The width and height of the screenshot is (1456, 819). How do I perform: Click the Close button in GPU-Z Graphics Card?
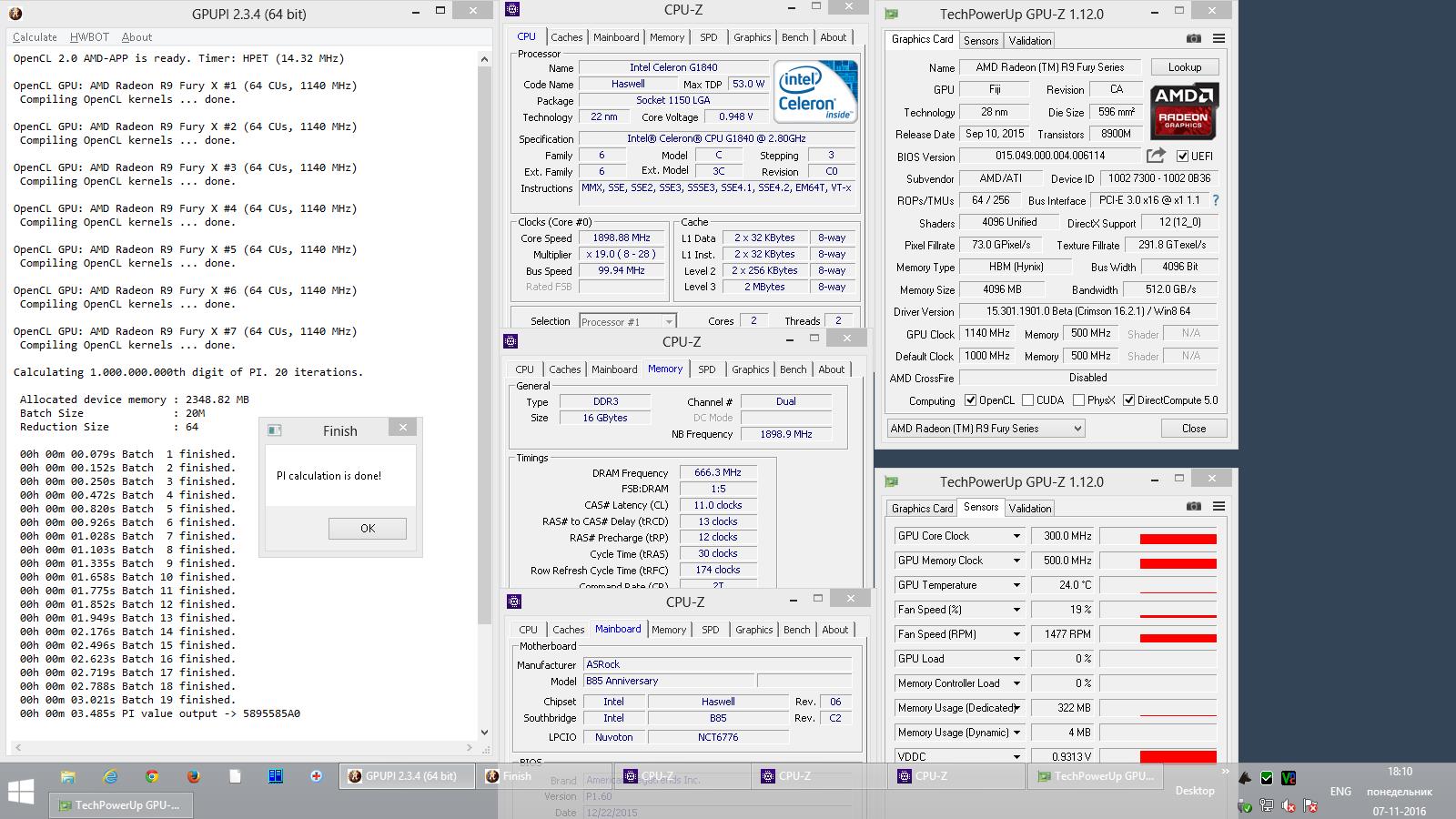click(x=1194, y=429)
